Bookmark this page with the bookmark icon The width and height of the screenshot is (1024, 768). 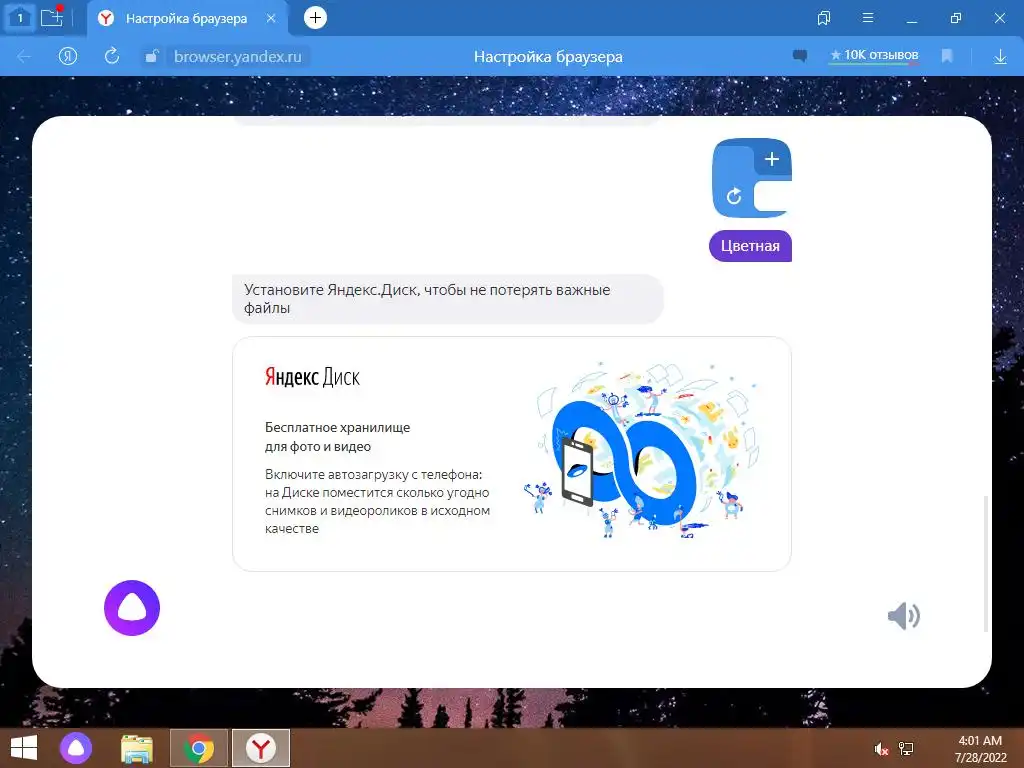click(x=947, y=56)
